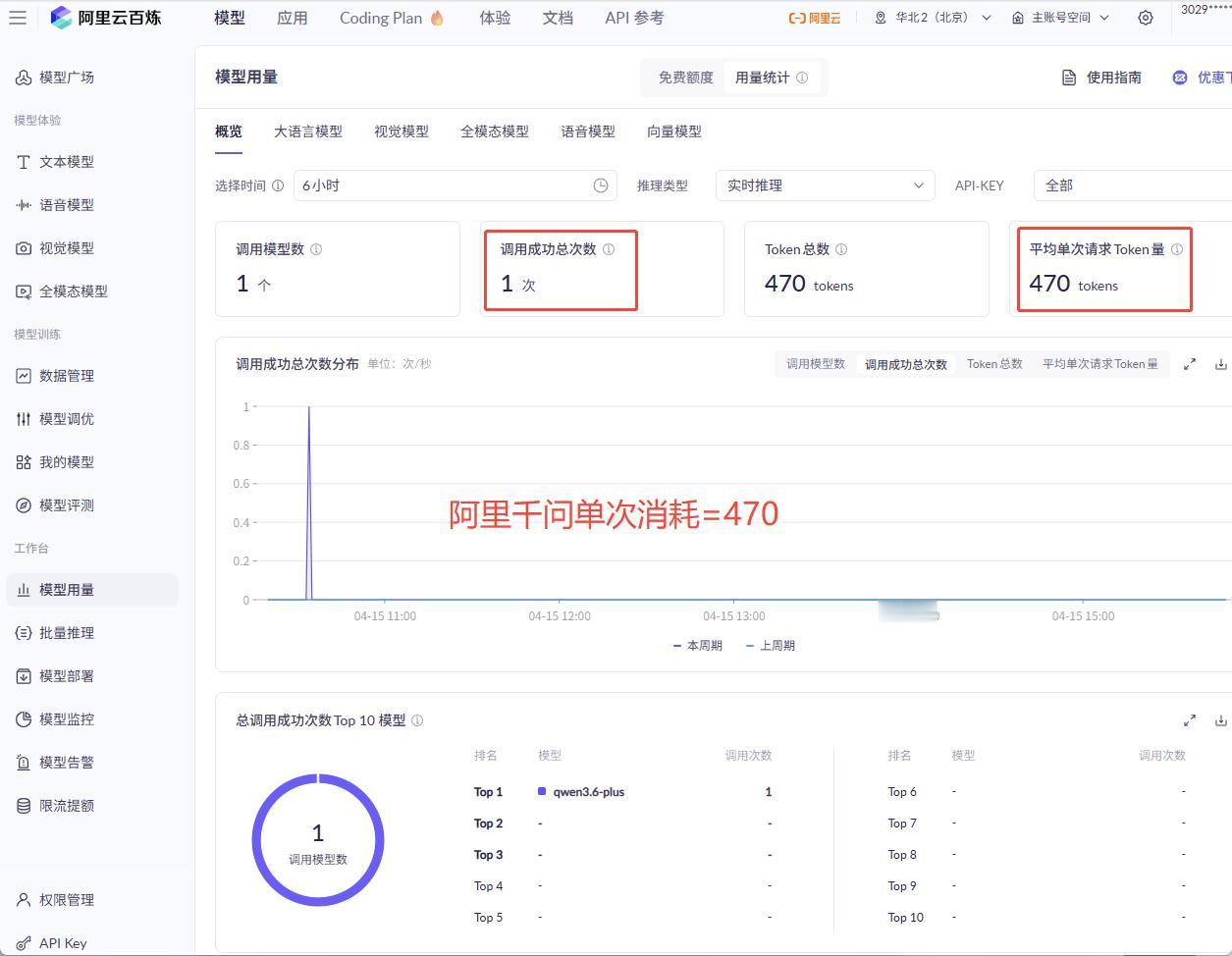Viewport: 1232px width, 956px height.
Task: Expand the Top 10 模型 panel fullscreen
Action: pyautogui.click(x=1190, y=720)
